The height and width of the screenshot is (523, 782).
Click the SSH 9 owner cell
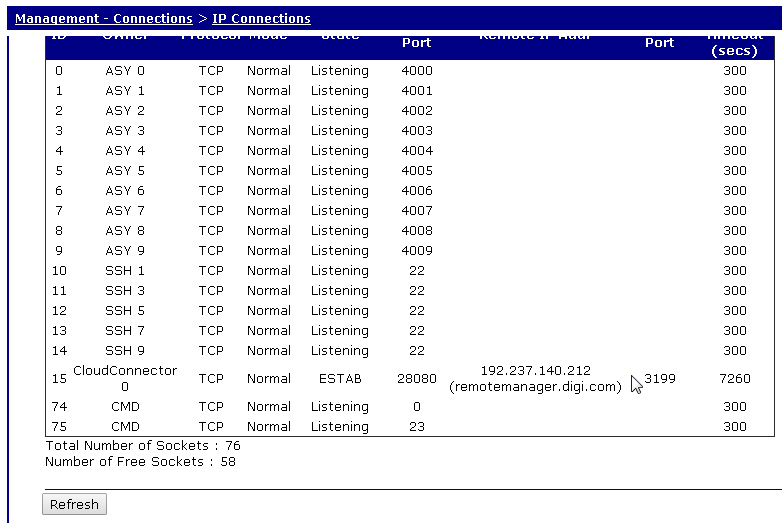pos(125,351)
